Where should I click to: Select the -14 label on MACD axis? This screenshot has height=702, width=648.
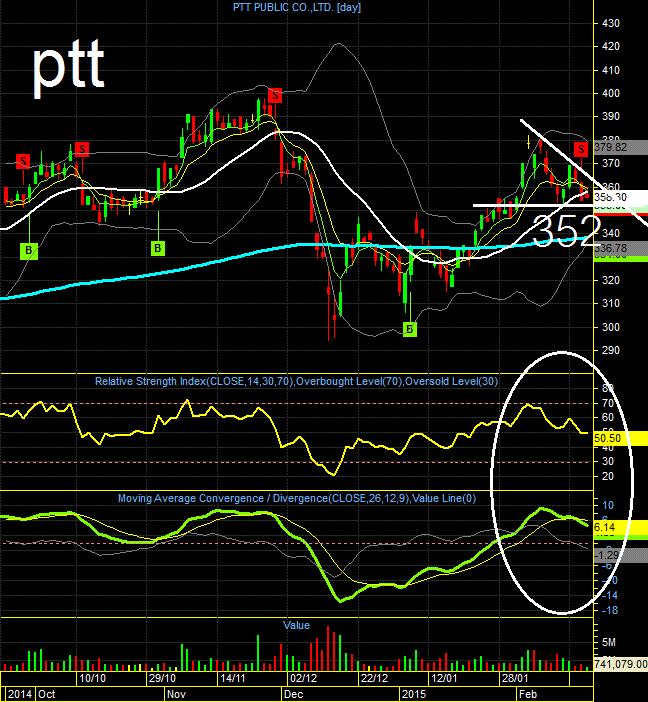609,595
